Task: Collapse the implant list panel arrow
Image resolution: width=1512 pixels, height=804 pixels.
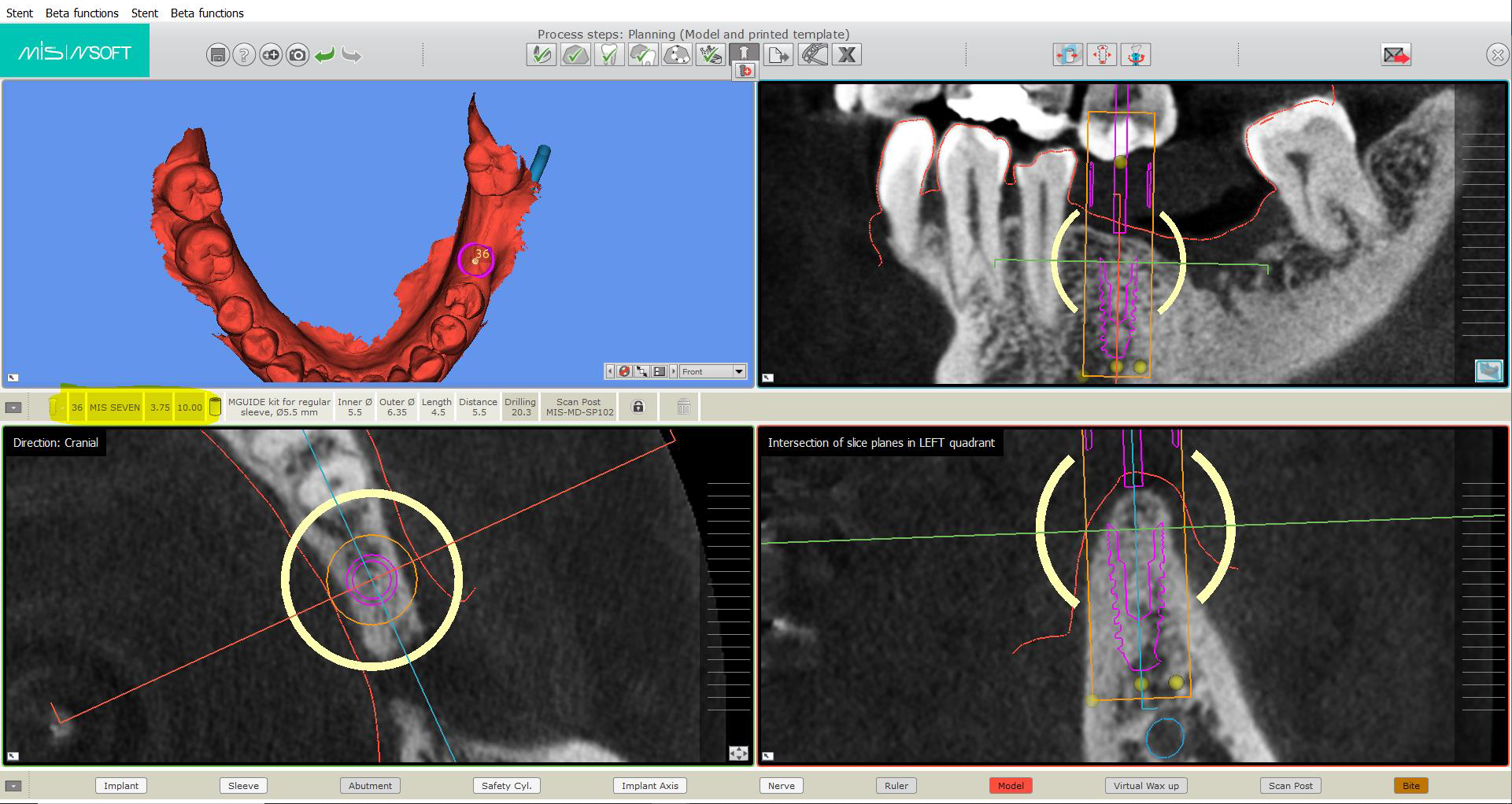Action: coord(13,408)
